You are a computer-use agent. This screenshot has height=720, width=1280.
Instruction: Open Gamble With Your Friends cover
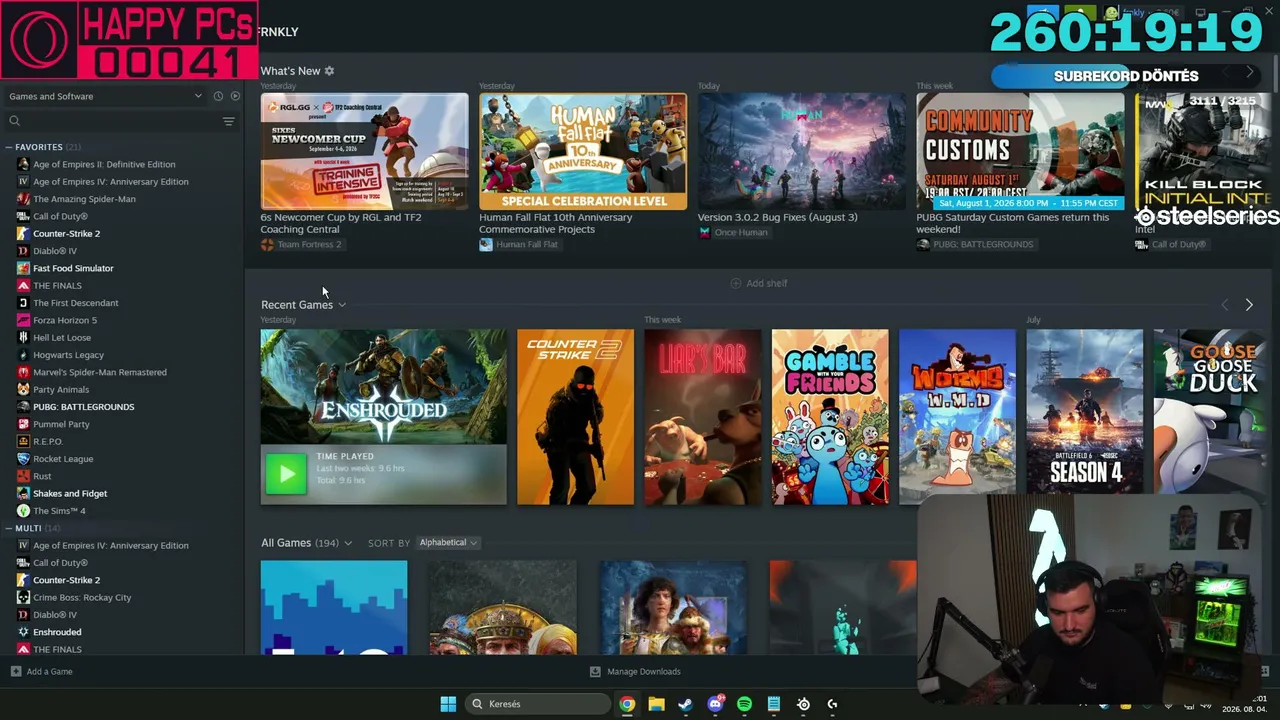(x=830, y=417)
